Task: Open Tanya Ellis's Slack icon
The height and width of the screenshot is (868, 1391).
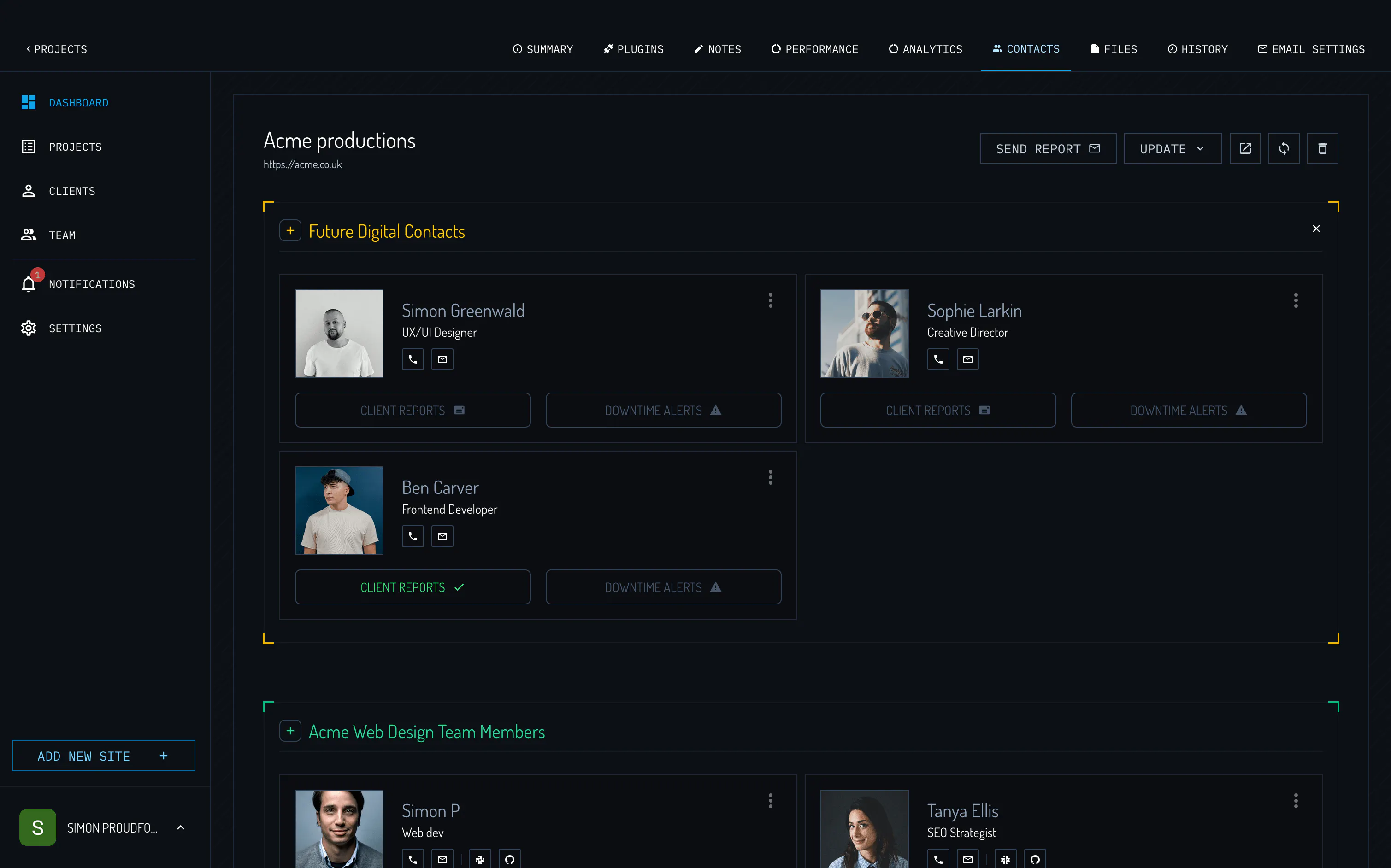Action: click(x=1006, y=859)
